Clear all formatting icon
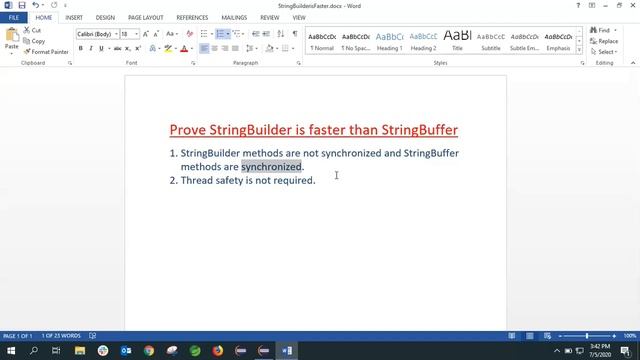Image resolution: width=640 pixels, height=360 pixels. pyautogui.click(x=189, y=34)
